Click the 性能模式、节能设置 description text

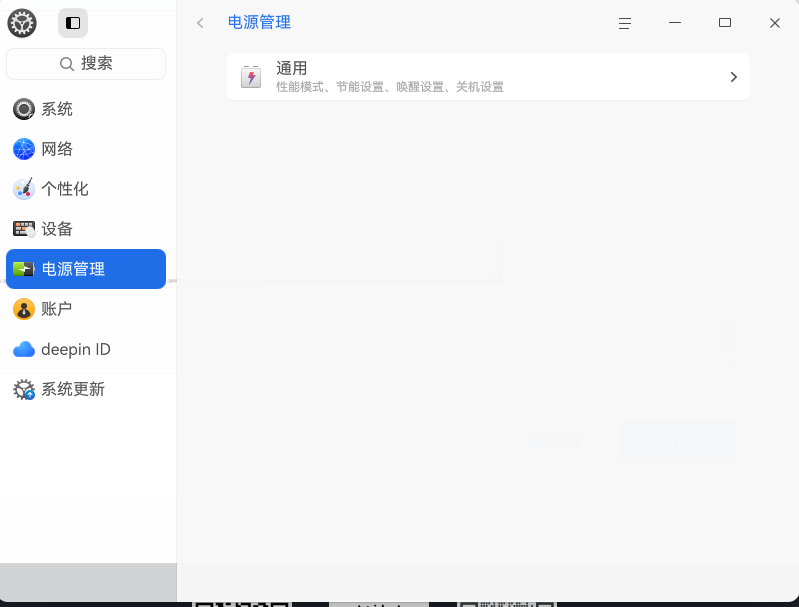coord(390,87)
